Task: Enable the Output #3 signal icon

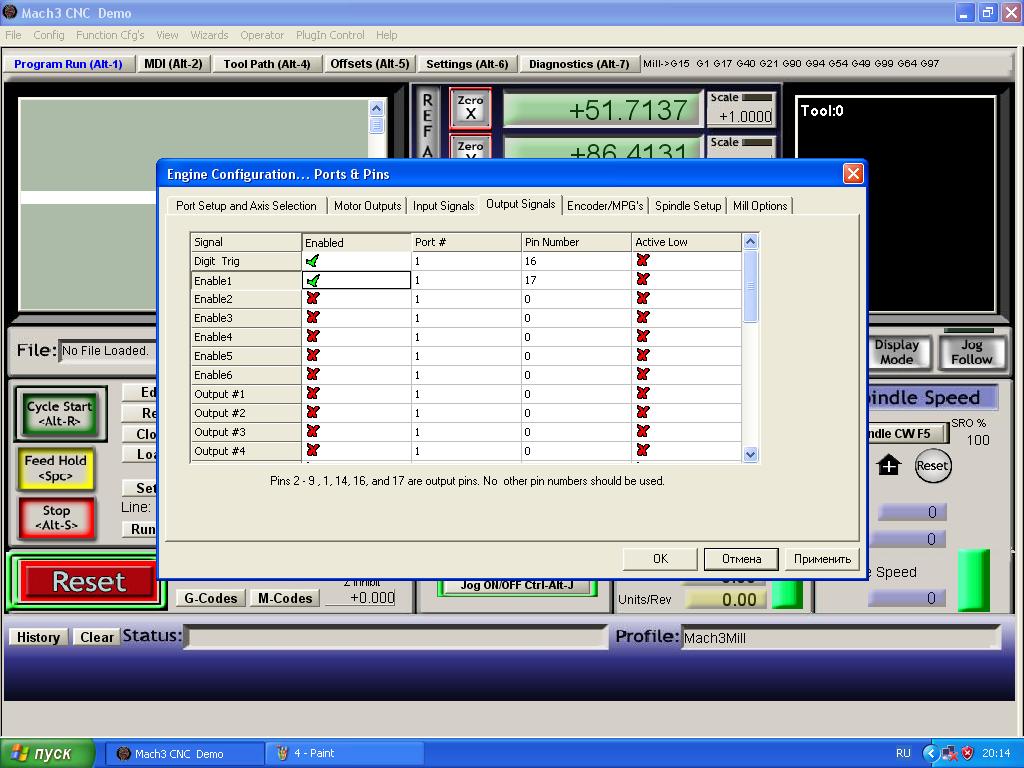Action: [x=313, y=431]
